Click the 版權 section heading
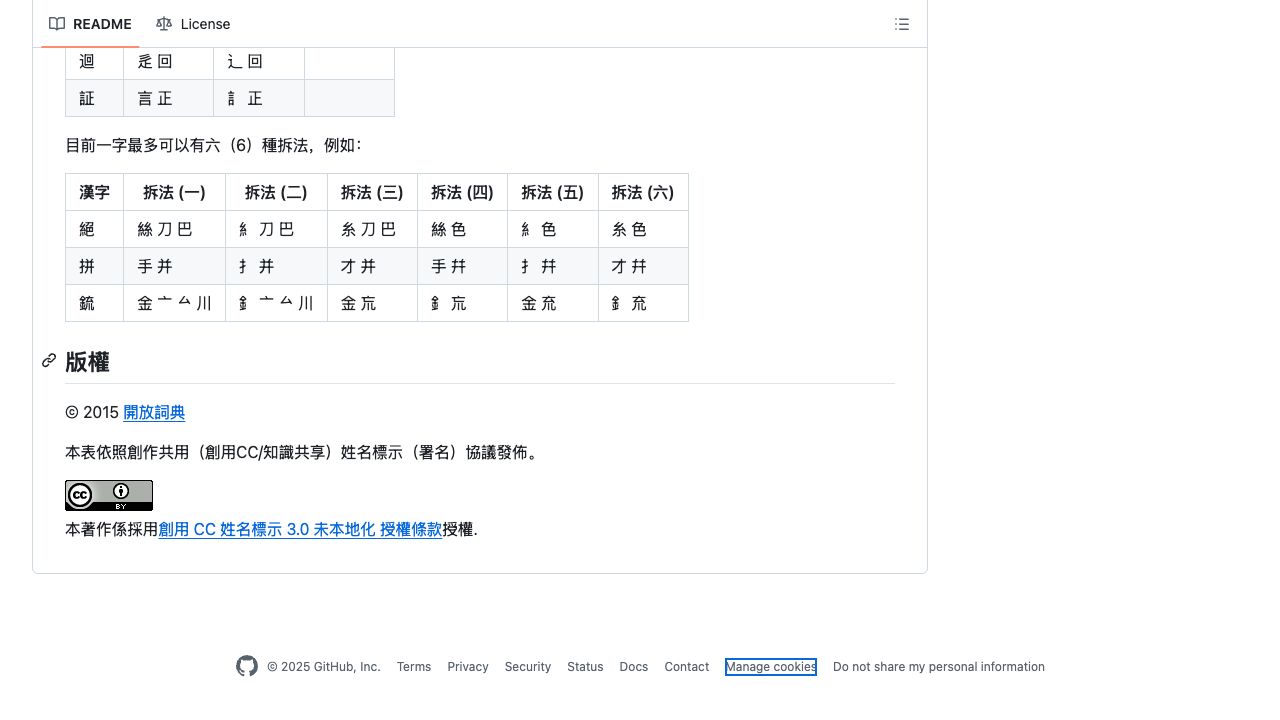The height and width of the screenshot is (720, 1280). pos(87,362)
